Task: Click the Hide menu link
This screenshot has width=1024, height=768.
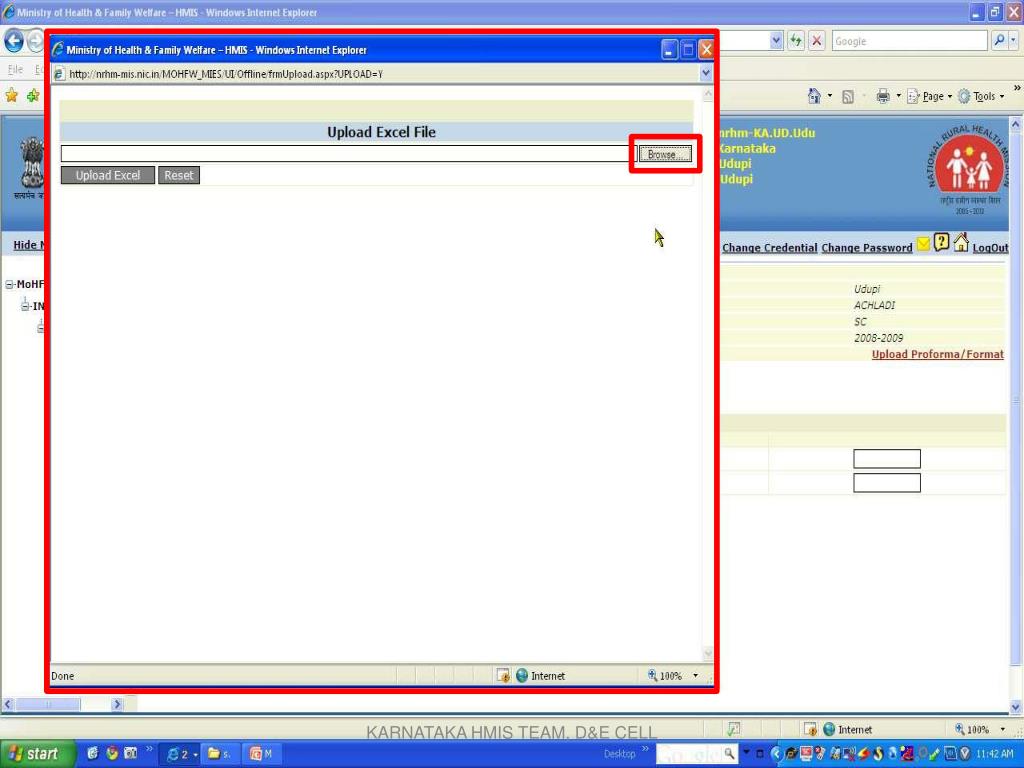Action: click(x=29, y=244)
